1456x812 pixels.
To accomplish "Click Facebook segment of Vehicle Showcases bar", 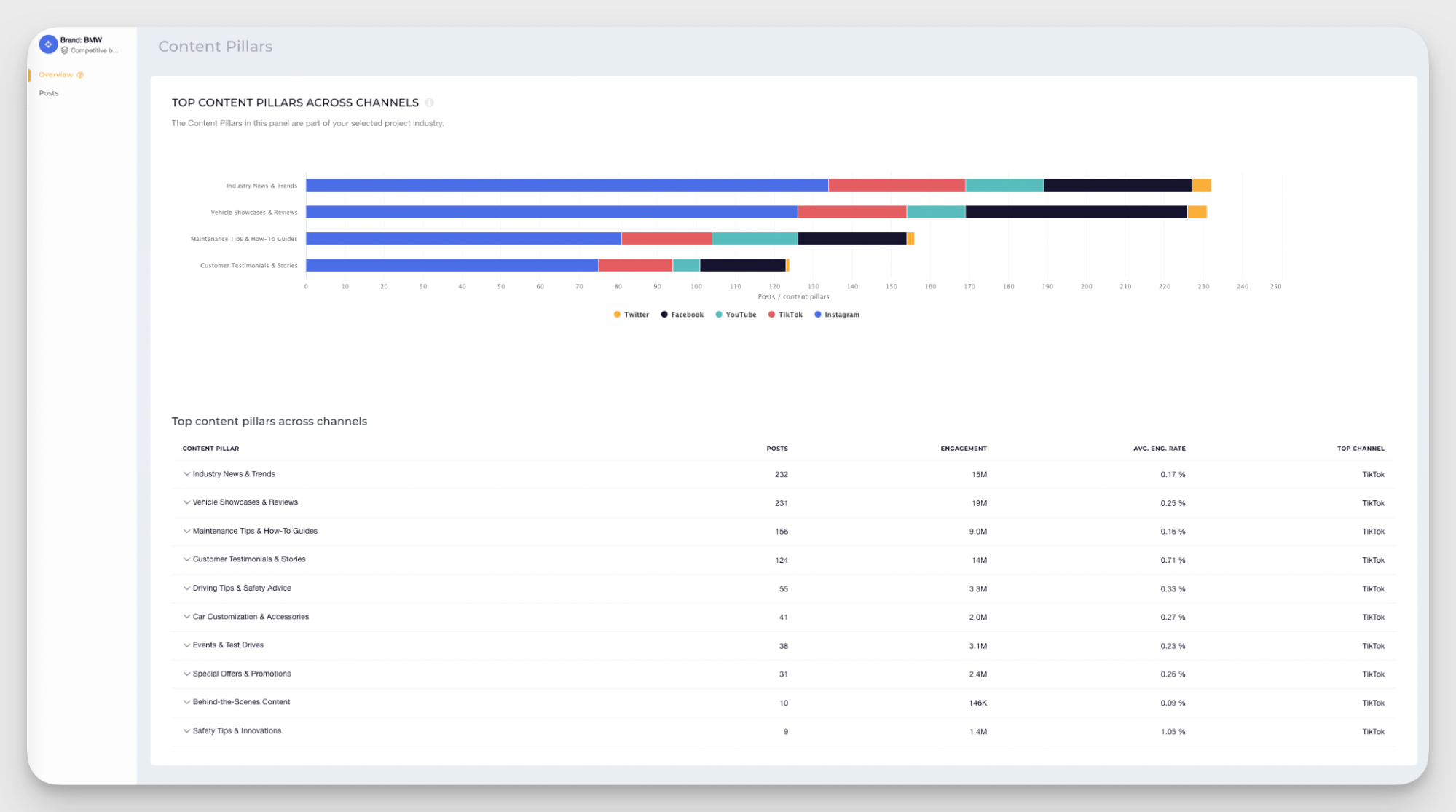I will pos(1076,212).
